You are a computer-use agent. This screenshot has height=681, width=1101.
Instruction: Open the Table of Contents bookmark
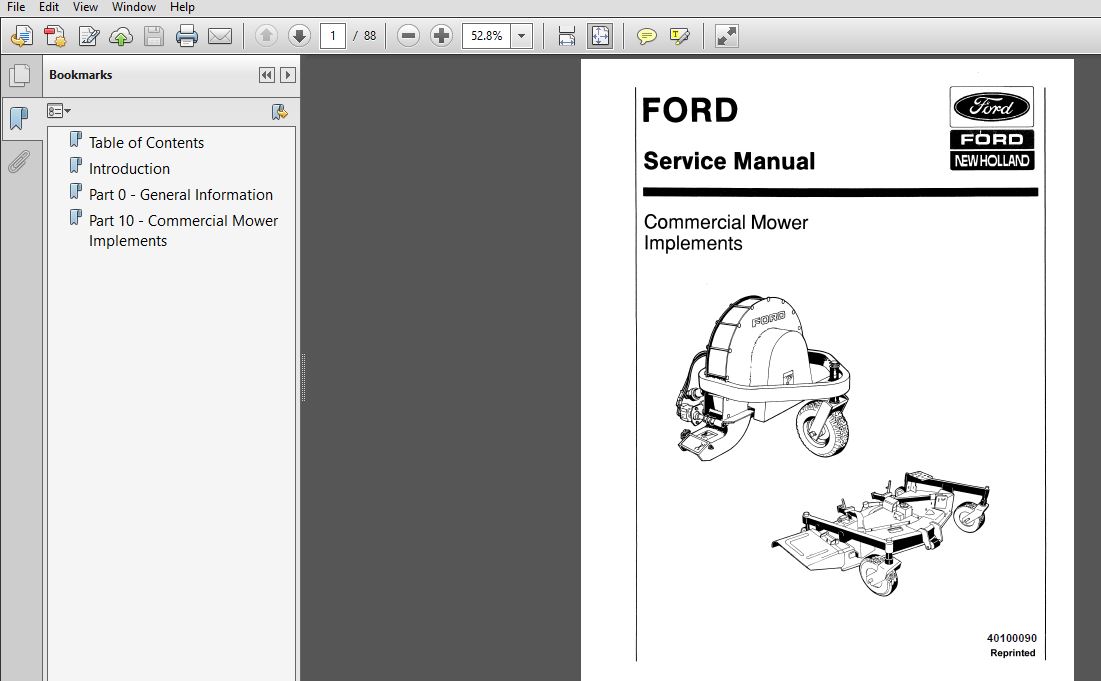pyautogui.click(x=146, y=143)
